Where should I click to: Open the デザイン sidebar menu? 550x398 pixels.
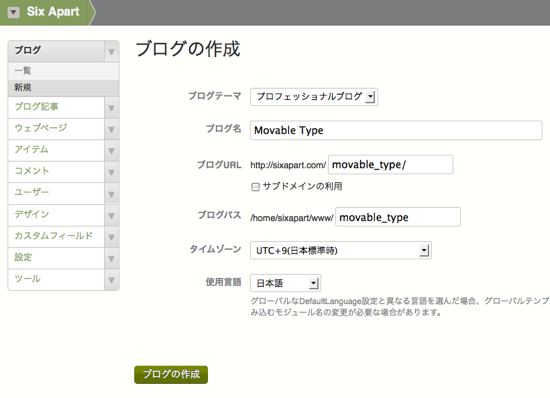pyautogui.click(x=56, y=215)
